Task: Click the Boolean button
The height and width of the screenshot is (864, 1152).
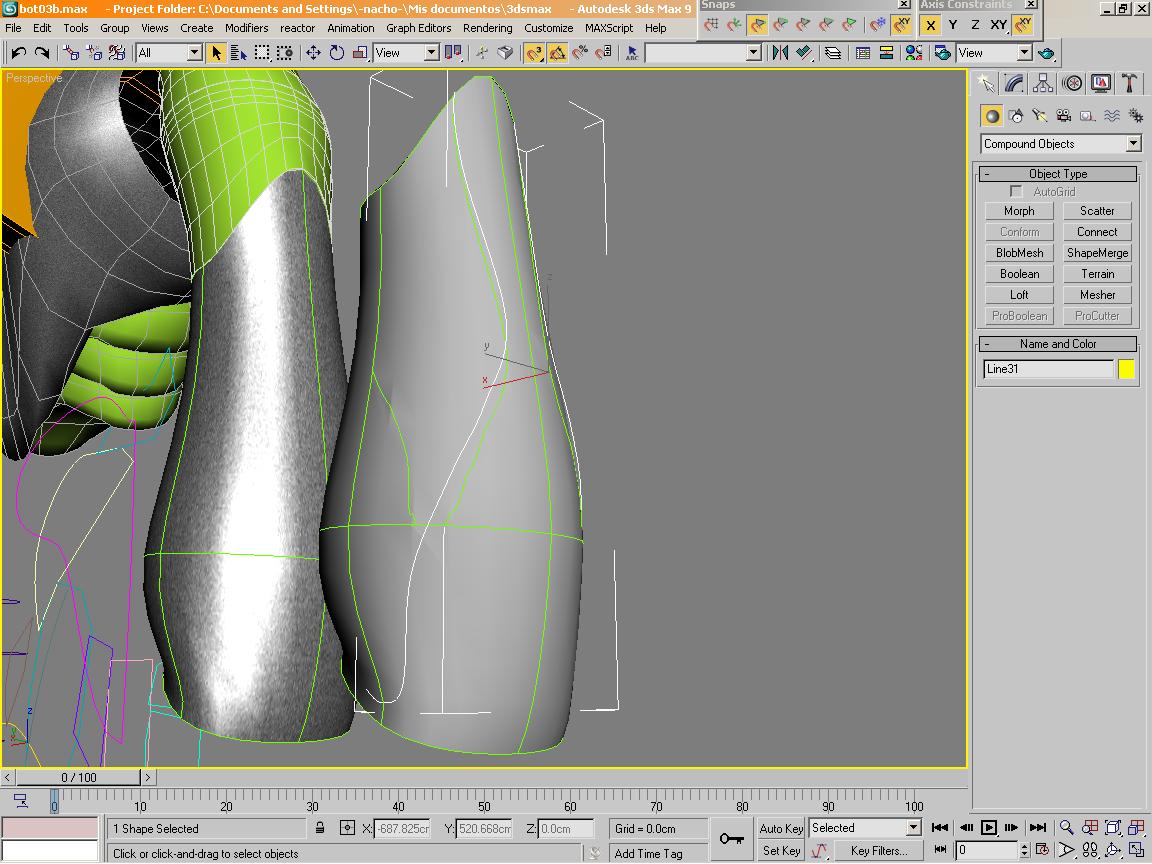Action: coord(1019,274)
